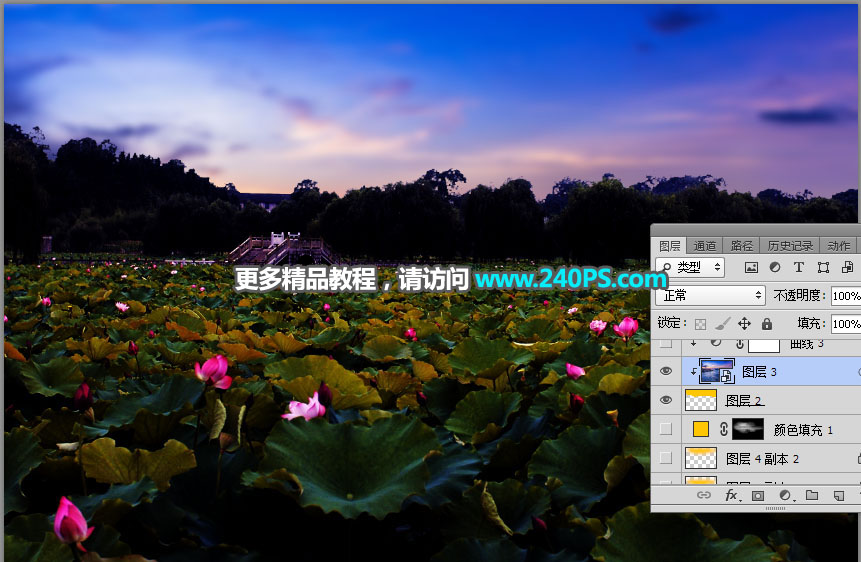Create a new group folder icon
861x562 pixels.
(x=812, y=495)
